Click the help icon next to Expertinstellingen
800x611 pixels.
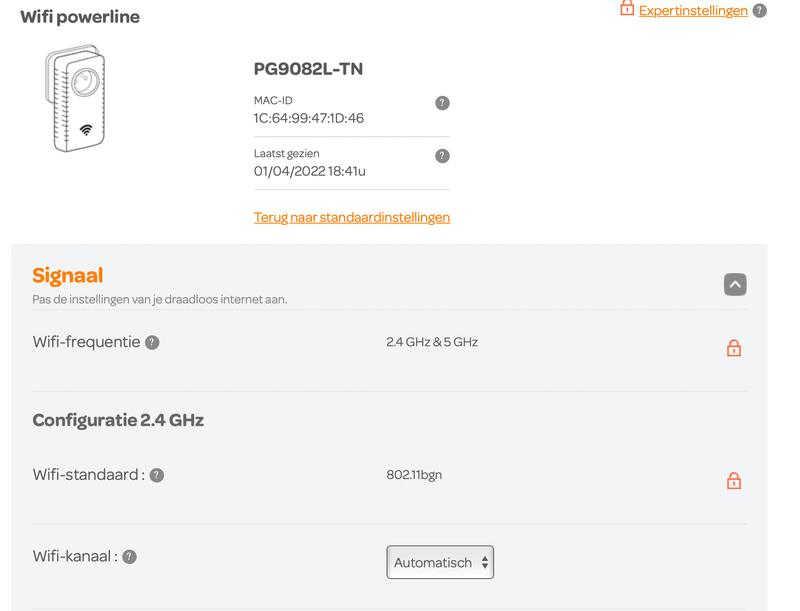point(759,10)
